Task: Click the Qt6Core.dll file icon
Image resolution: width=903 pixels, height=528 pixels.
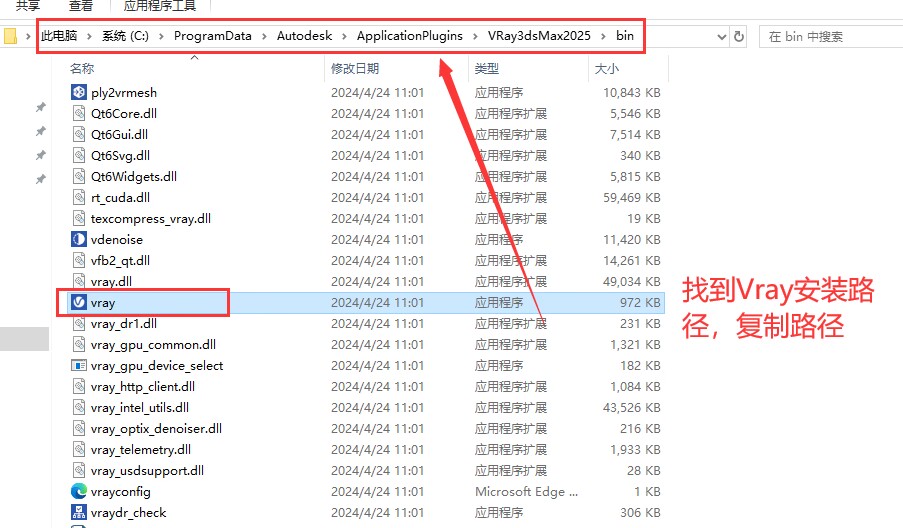Action: point(79,113)
